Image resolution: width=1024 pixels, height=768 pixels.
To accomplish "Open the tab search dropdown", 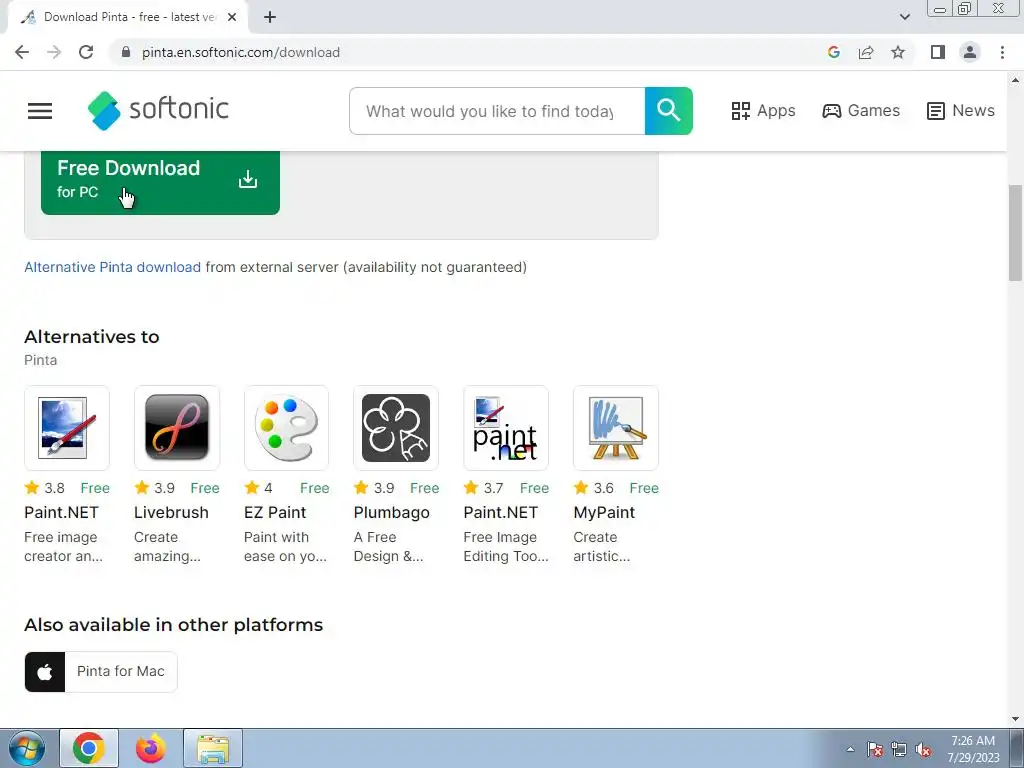I will (x=904, y=17).
